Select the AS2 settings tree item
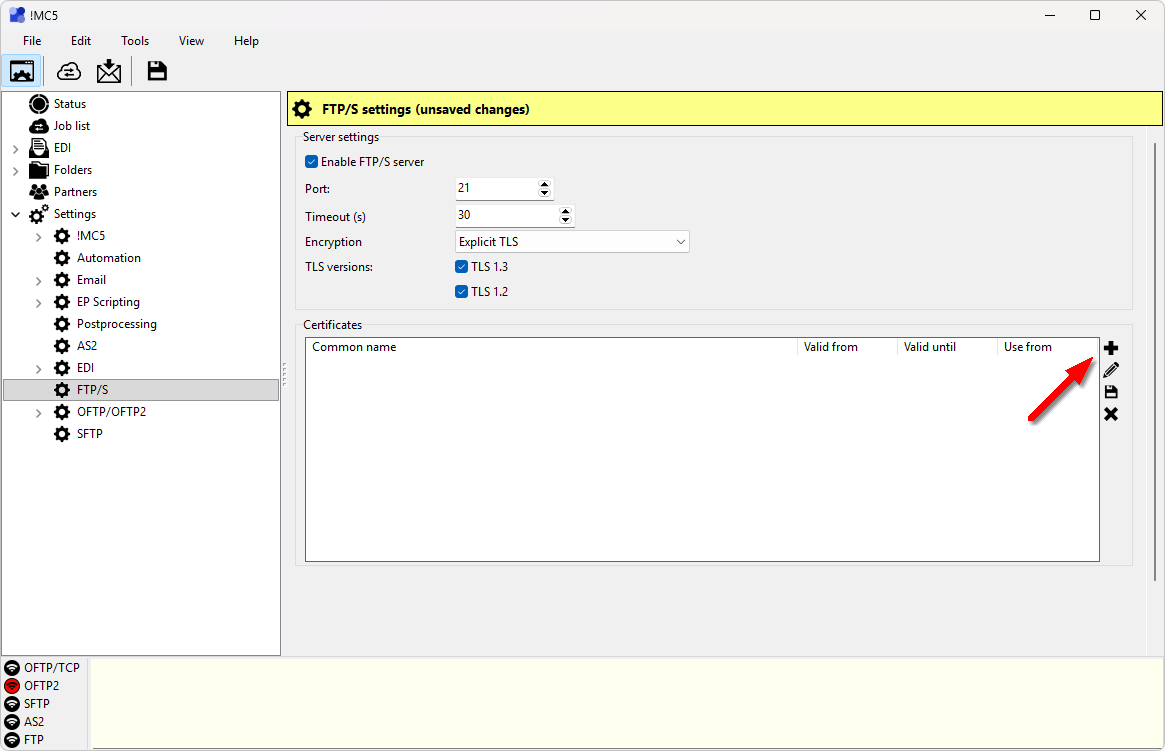The image size is (1165, 751). 86,346
